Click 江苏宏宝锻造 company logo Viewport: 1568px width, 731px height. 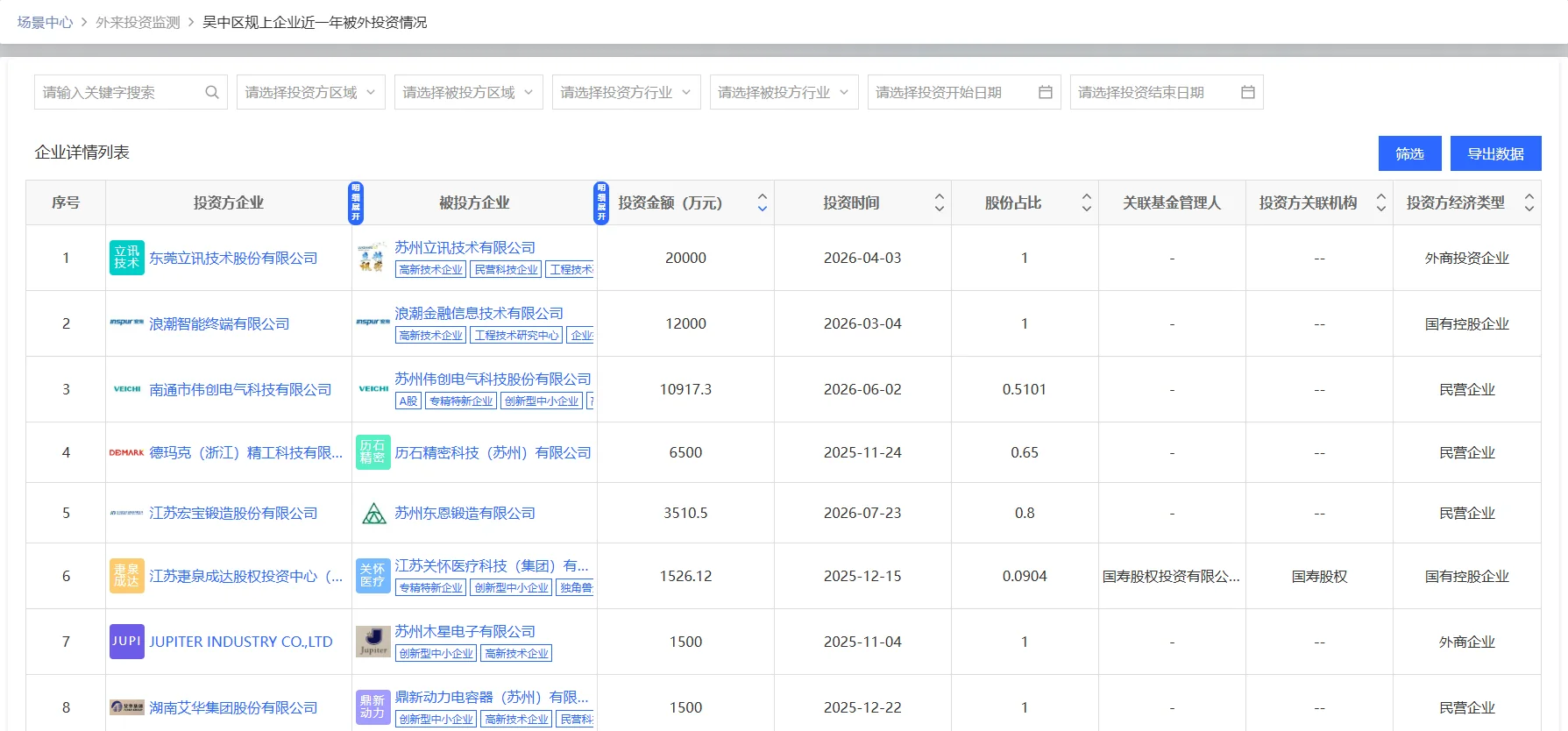point(127,513)
